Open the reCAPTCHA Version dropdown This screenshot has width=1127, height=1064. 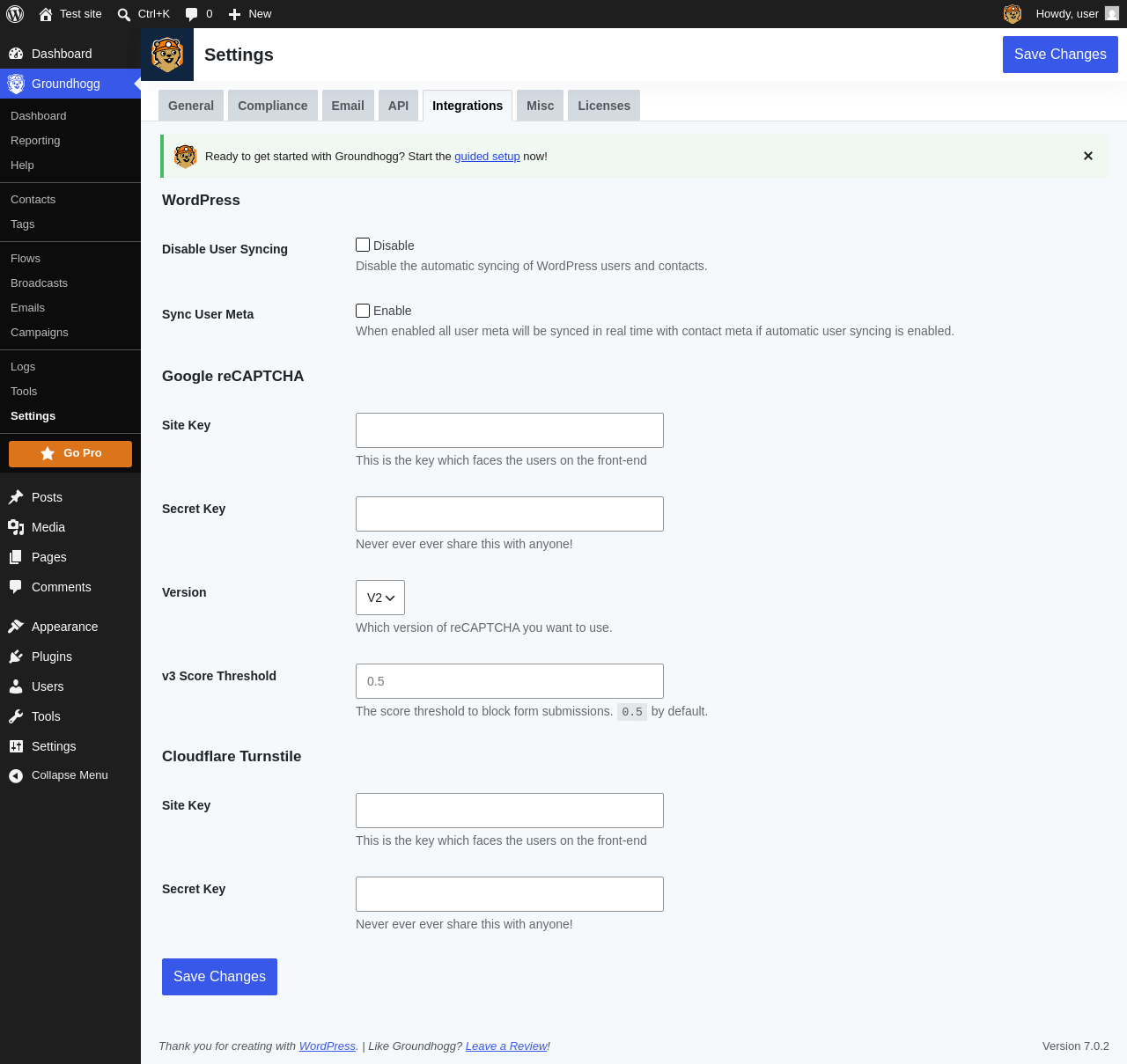click(x=380, y=598)
